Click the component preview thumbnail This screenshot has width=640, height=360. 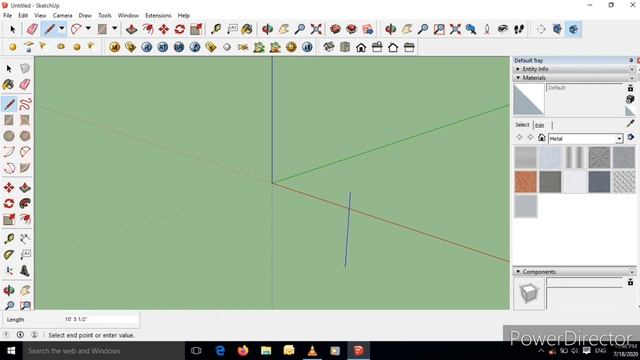[x=529, y=293]
